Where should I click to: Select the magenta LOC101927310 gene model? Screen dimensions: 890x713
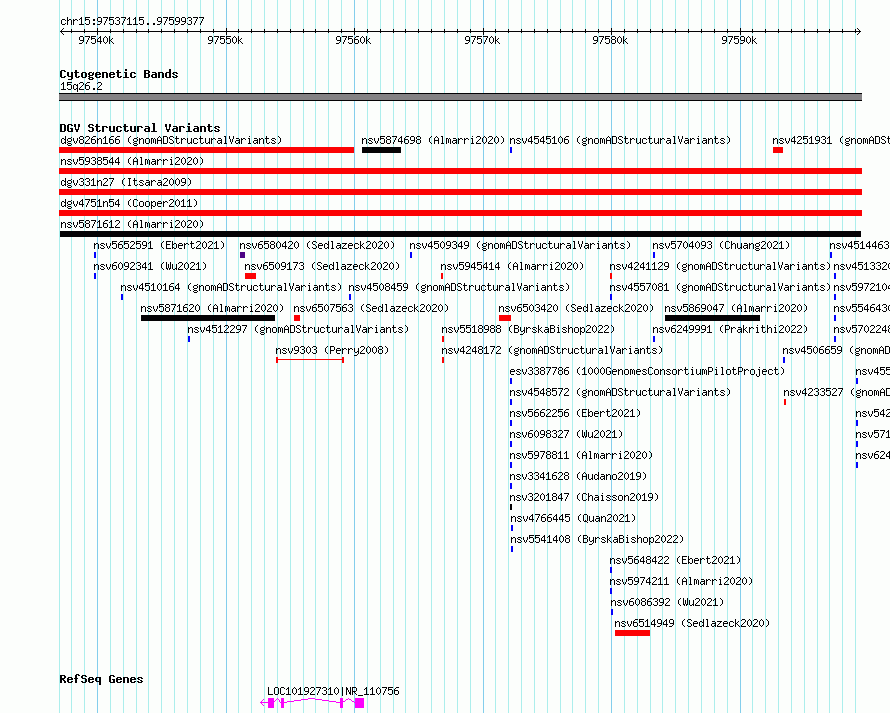click(x=312, y=703)
